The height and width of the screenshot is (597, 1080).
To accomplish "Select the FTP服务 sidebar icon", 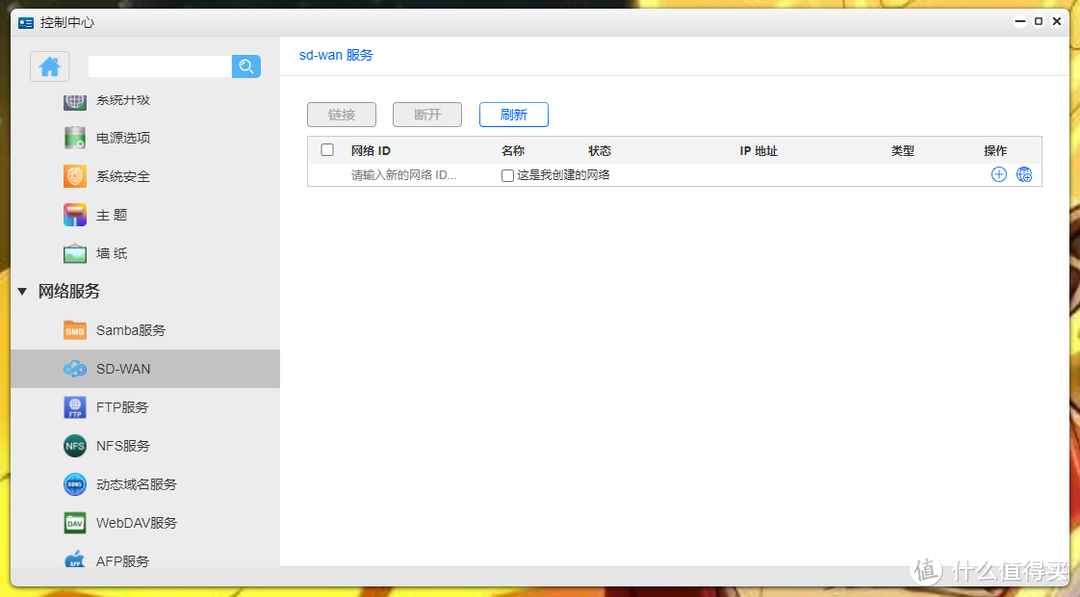I will tap(74, 407).
